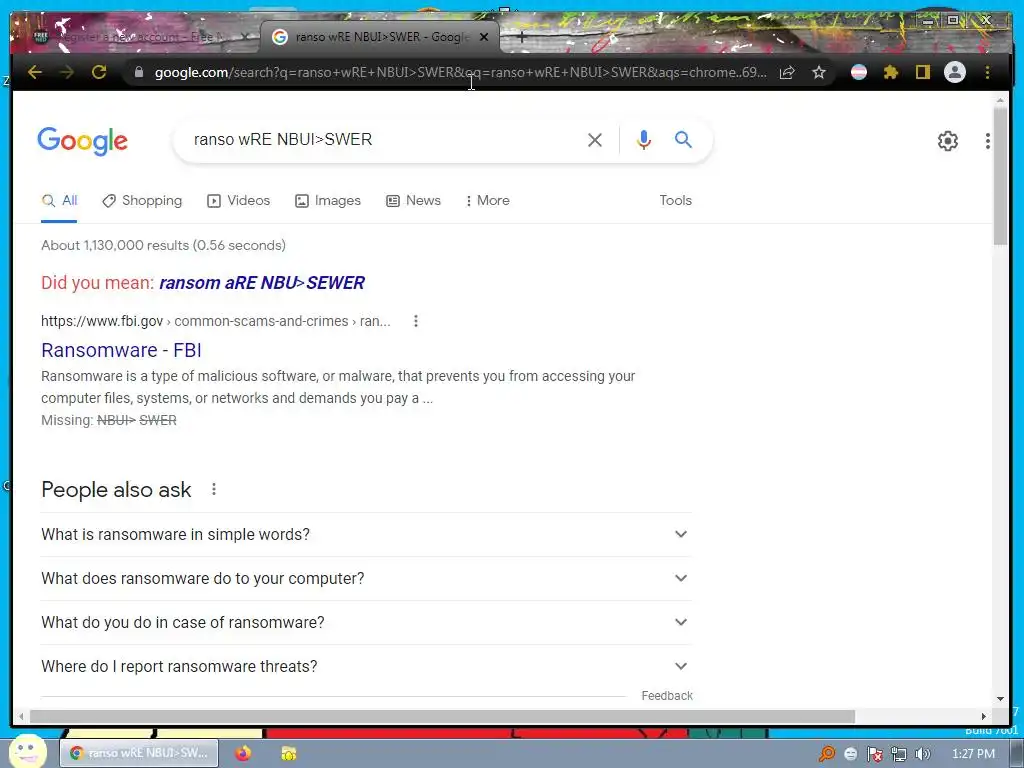Open the Chrome extensions puzzle icon
This screenshot has width=1024, height=768.
point(891,72)
